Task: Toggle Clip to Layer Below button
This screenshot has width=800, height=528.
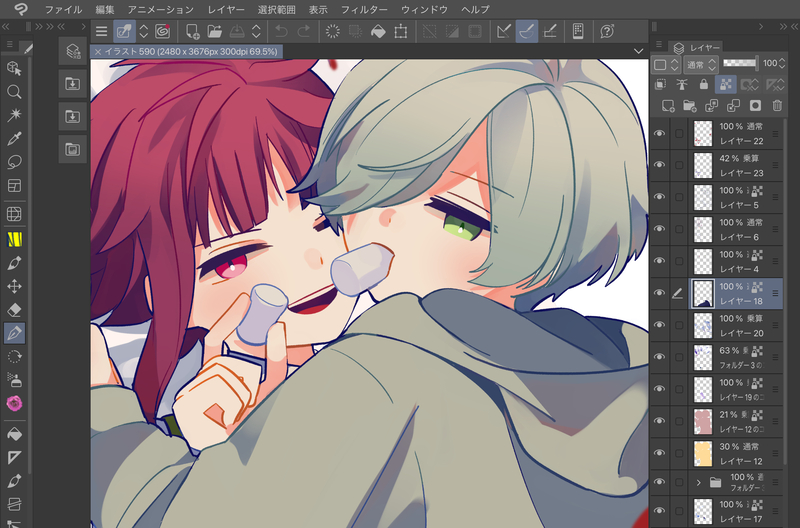Action: tap(660, 84)
